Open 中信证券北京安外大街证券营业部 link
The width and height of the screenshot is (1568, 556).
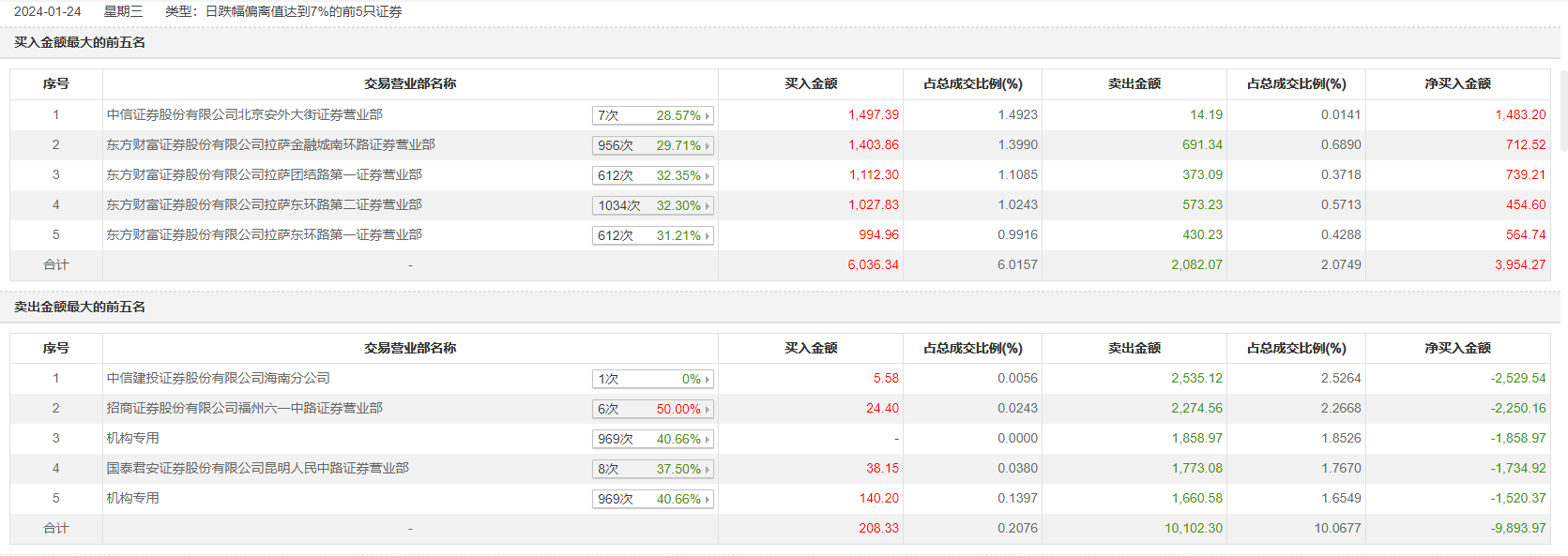pyautogui.click(x=244, y=114)
